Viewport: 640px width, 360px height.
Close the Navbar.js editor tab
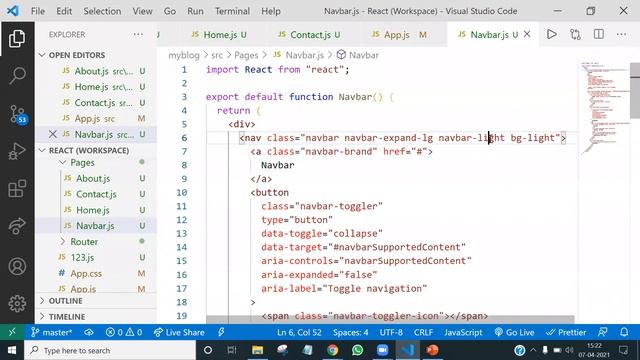pyautogui.click(x=527, y=34)
